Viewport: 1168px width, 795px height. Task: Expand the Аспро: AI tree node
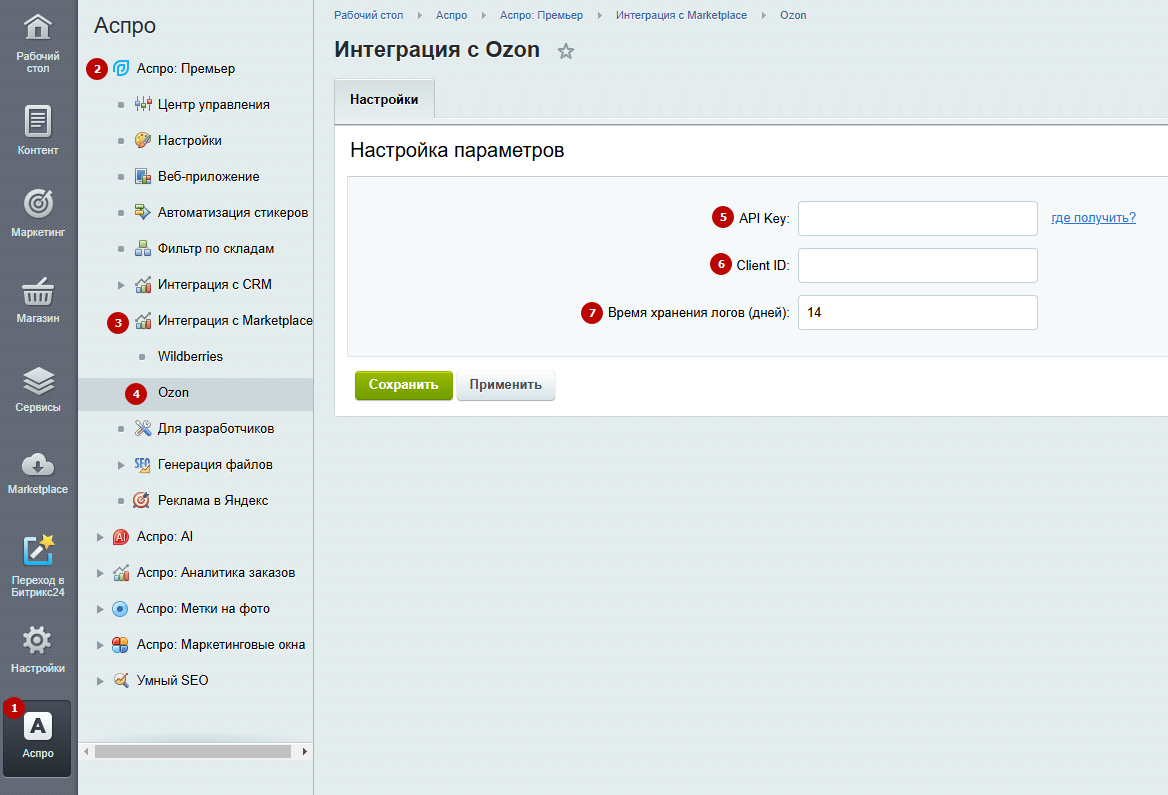(x=100, y=537)
